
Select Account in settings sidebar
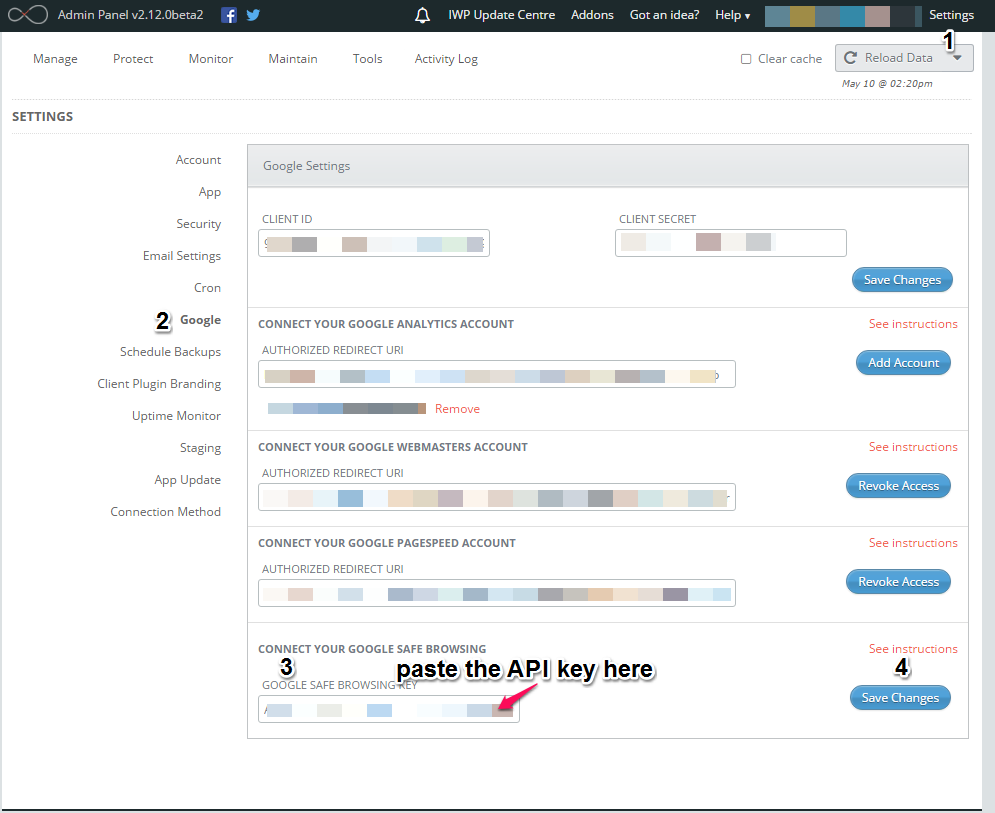tap(199, 160)
